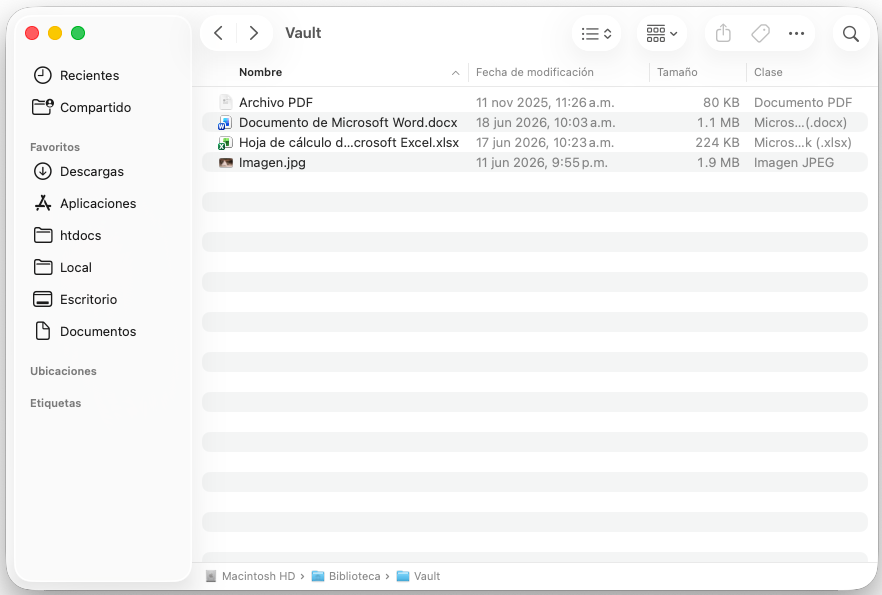Click the Descargas download arrow icon
Screen dimensions: 882x595
[x=43, y=171]
